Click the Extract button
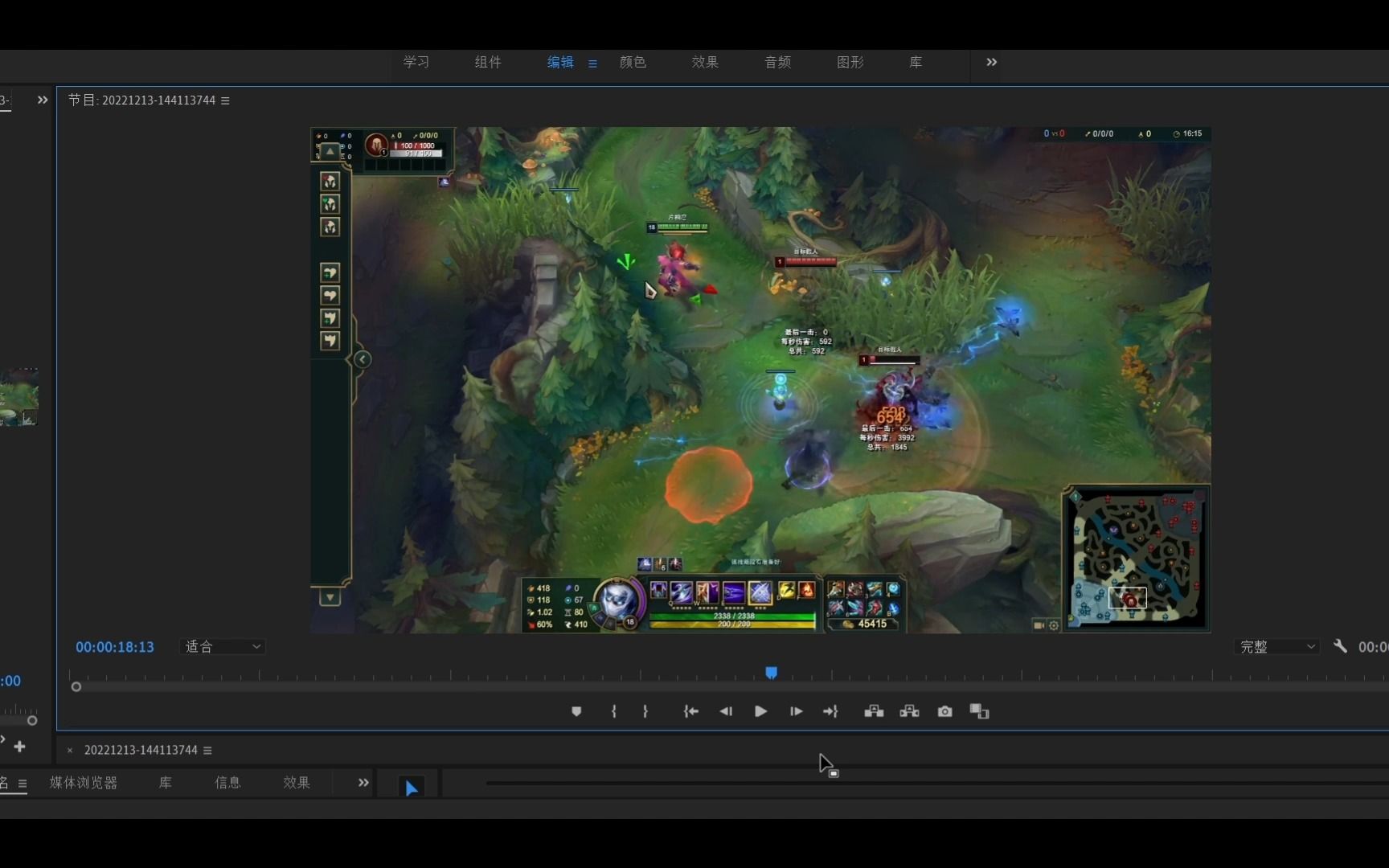1389x868 pixels. point(909,711)
